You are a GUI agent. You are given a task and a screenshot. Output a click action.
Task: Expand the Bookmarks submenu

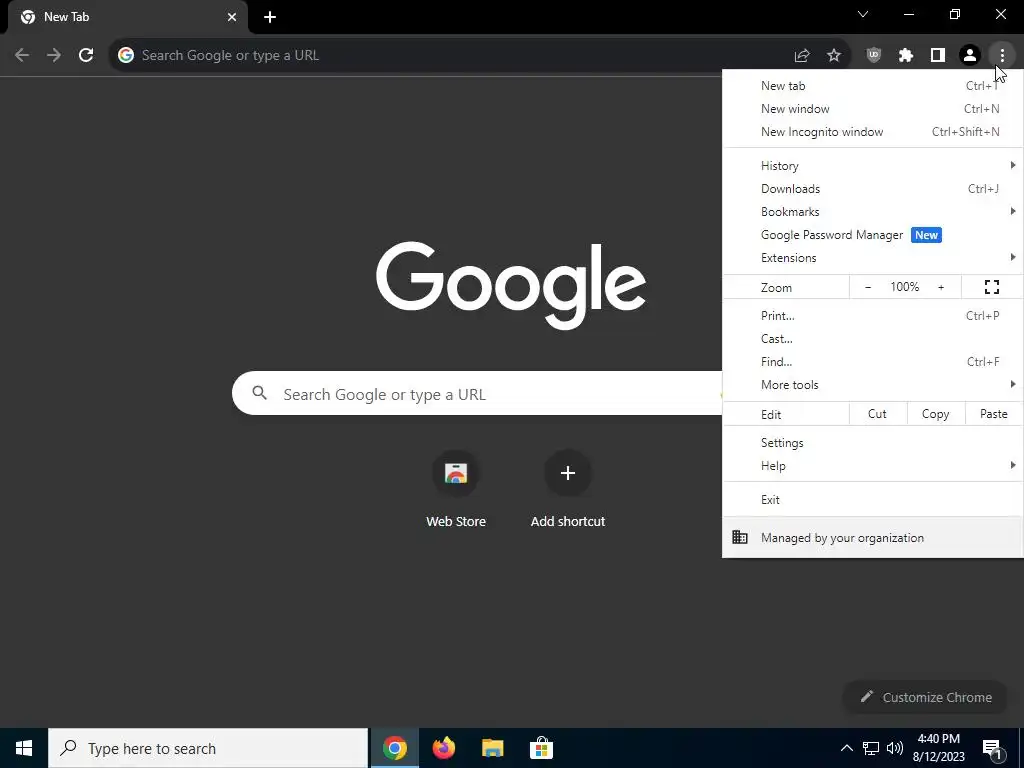point(872,212)
